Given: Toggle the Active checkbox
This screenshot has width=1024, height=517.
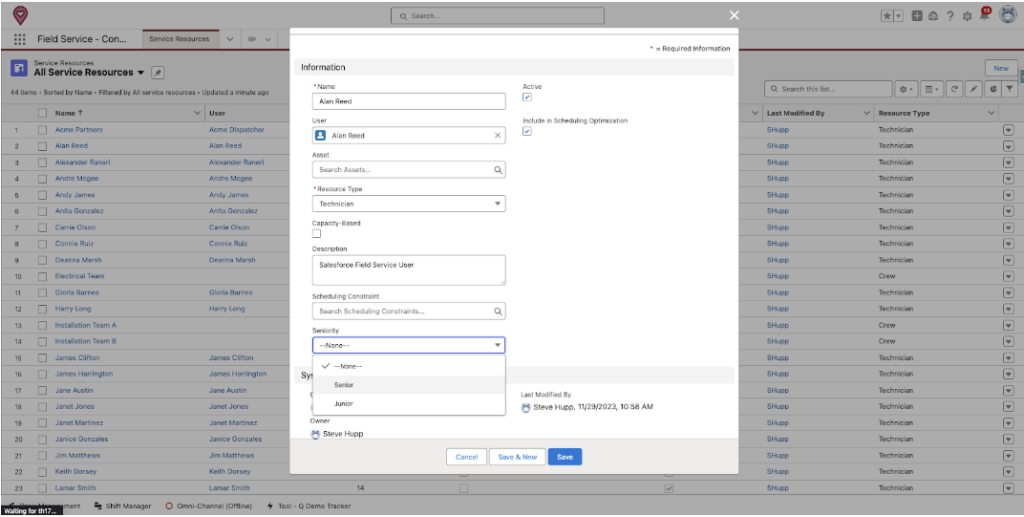Looking at the screenshot, I should tap(527, 97).
